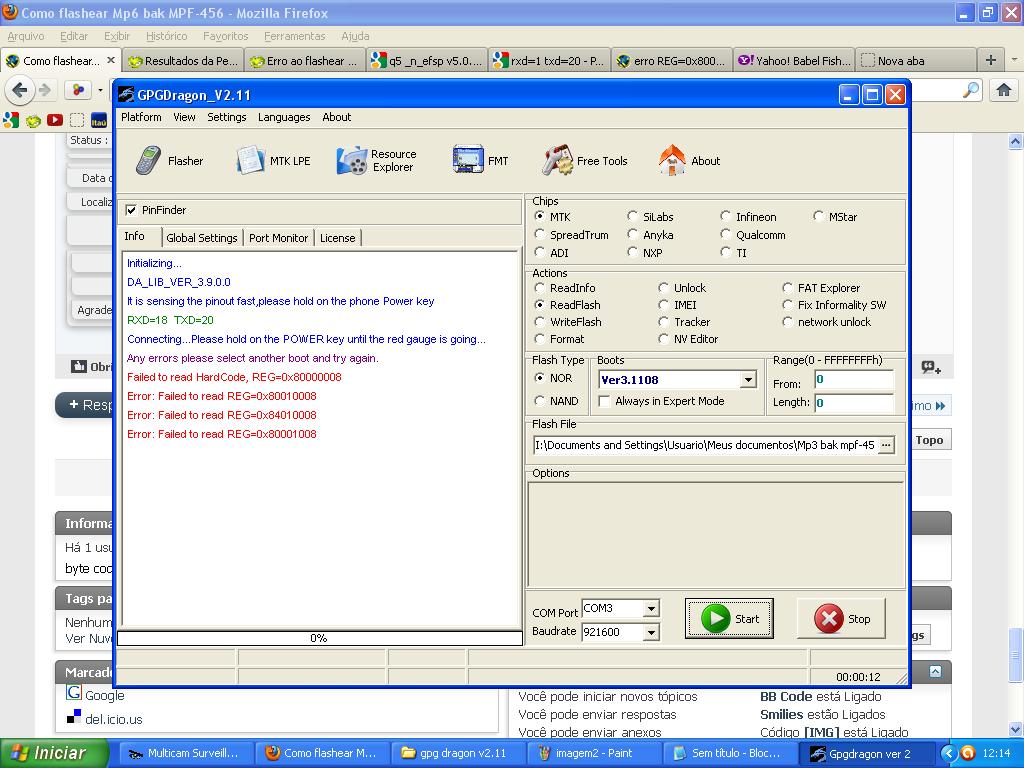The height and width of the screenshot is (768, 1024).
Task: Launch the Resource Explorer
Action: coord(376,161)
